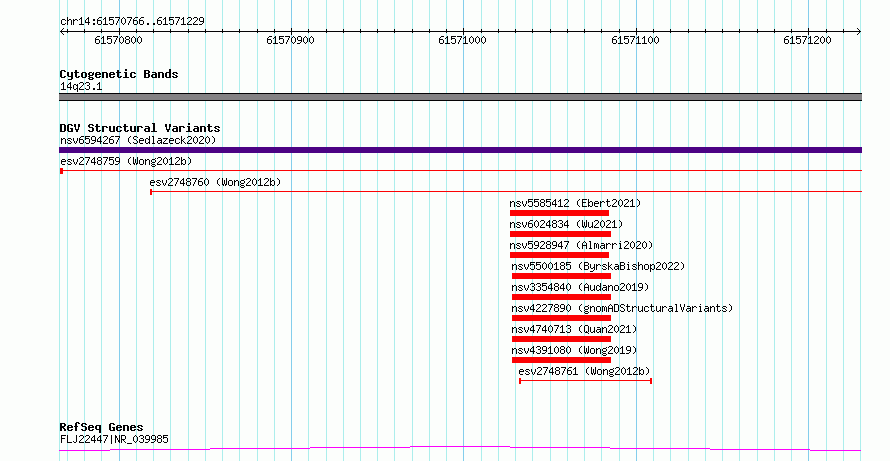Open the nsv6594267 (Sedlazeck2020) variant label
The height and width of the screenshot is (461, 890).
(x=138, y=140)
